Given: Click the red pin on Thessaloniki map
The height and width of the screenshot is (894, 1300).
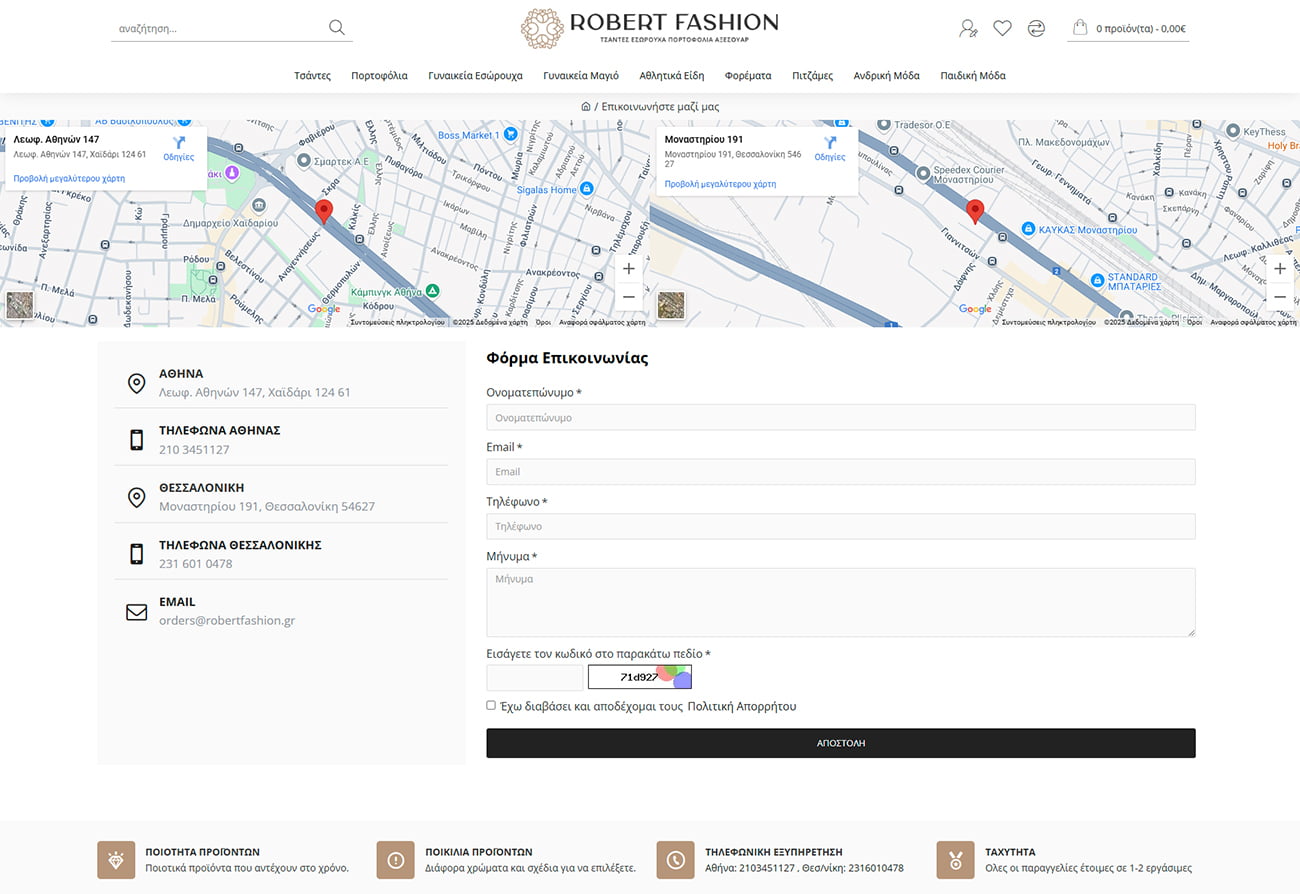Looking at the screenshot, I should 975,211.
